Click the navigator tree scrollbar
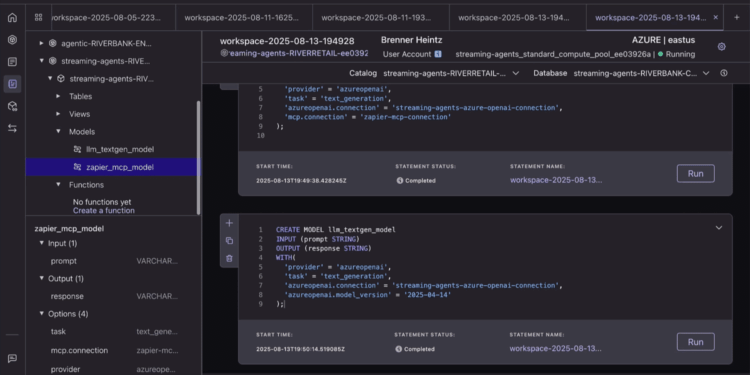The width and height of the screenshot is (750, 375). (x=199, y=158)
